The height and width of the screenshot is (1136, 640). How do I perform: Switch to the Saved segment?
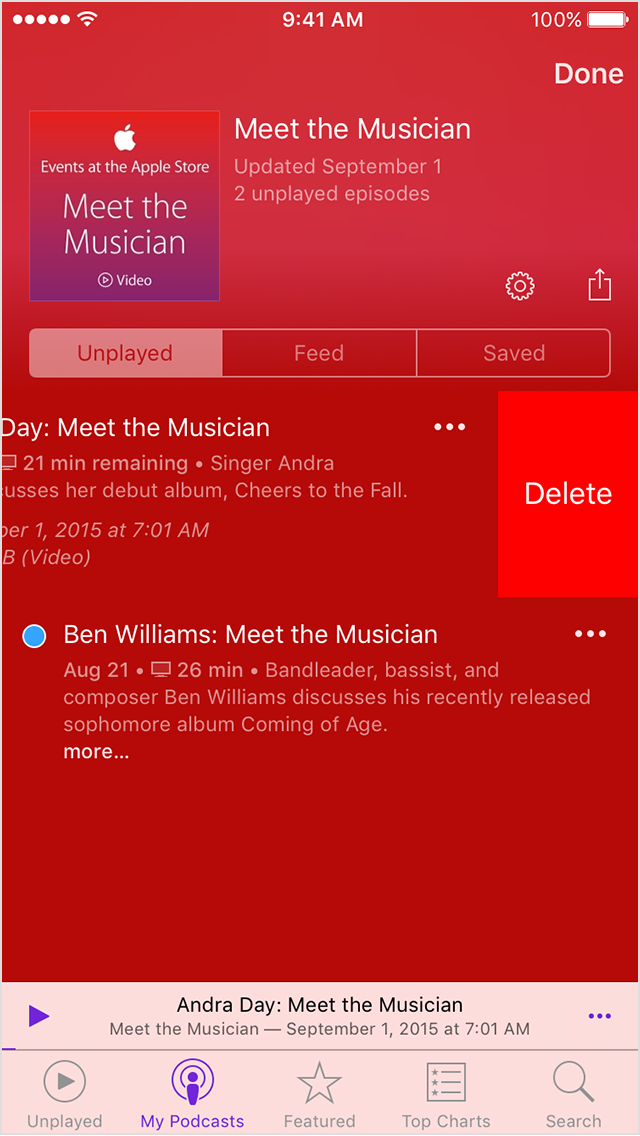[x=514, y=353]
